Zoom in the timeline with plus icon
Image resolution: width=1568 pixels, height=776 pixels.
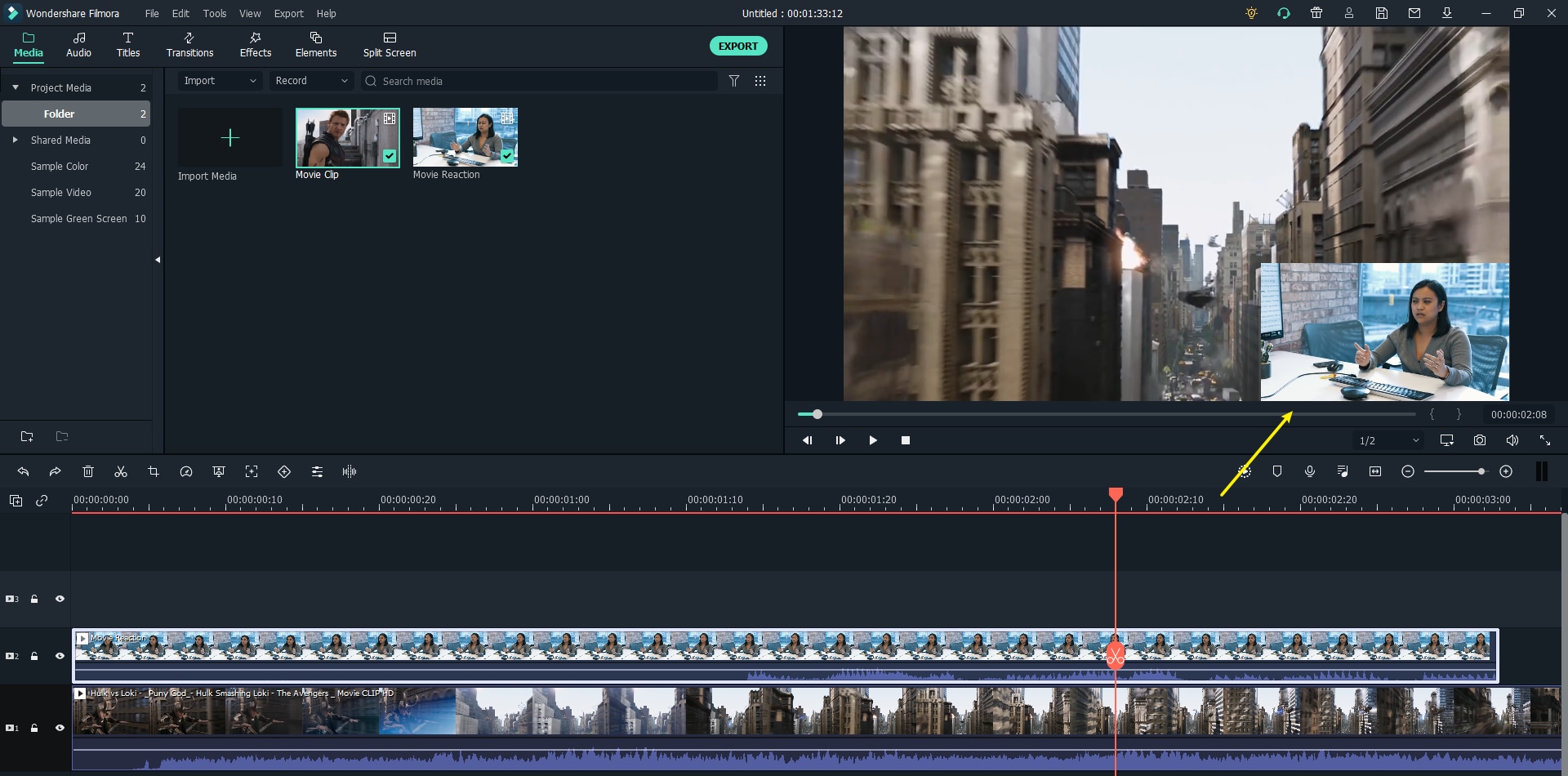pyautogui.click(x=1506, y=471)
